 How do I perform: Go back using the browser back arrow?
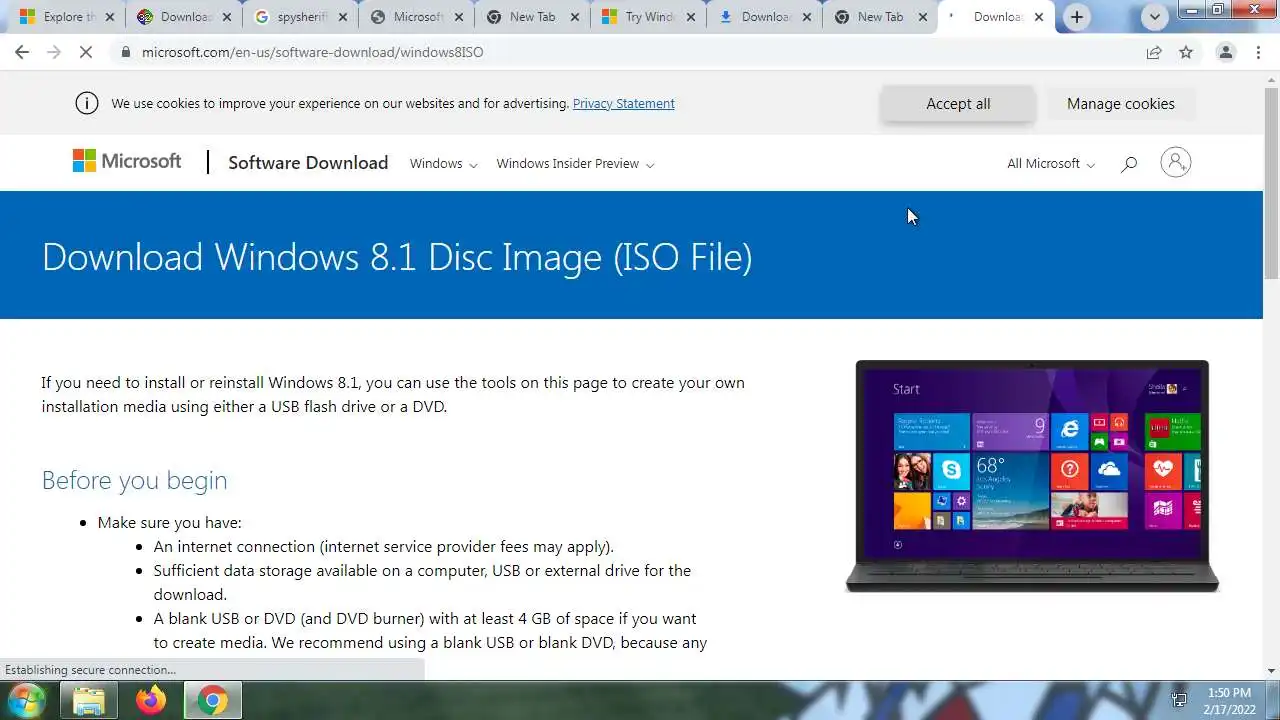pyautogui.click(x=22, y=52)
